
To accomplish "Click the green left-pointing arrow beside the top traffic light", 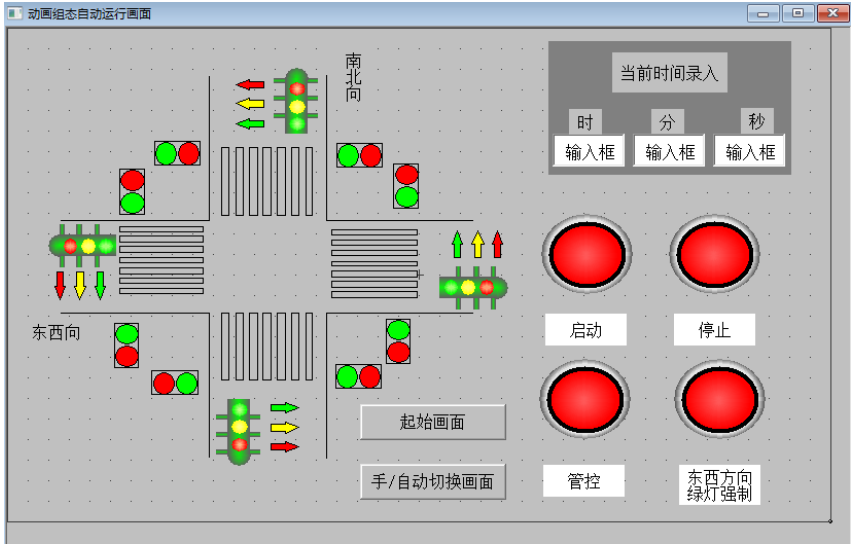I will coord(250,124).
